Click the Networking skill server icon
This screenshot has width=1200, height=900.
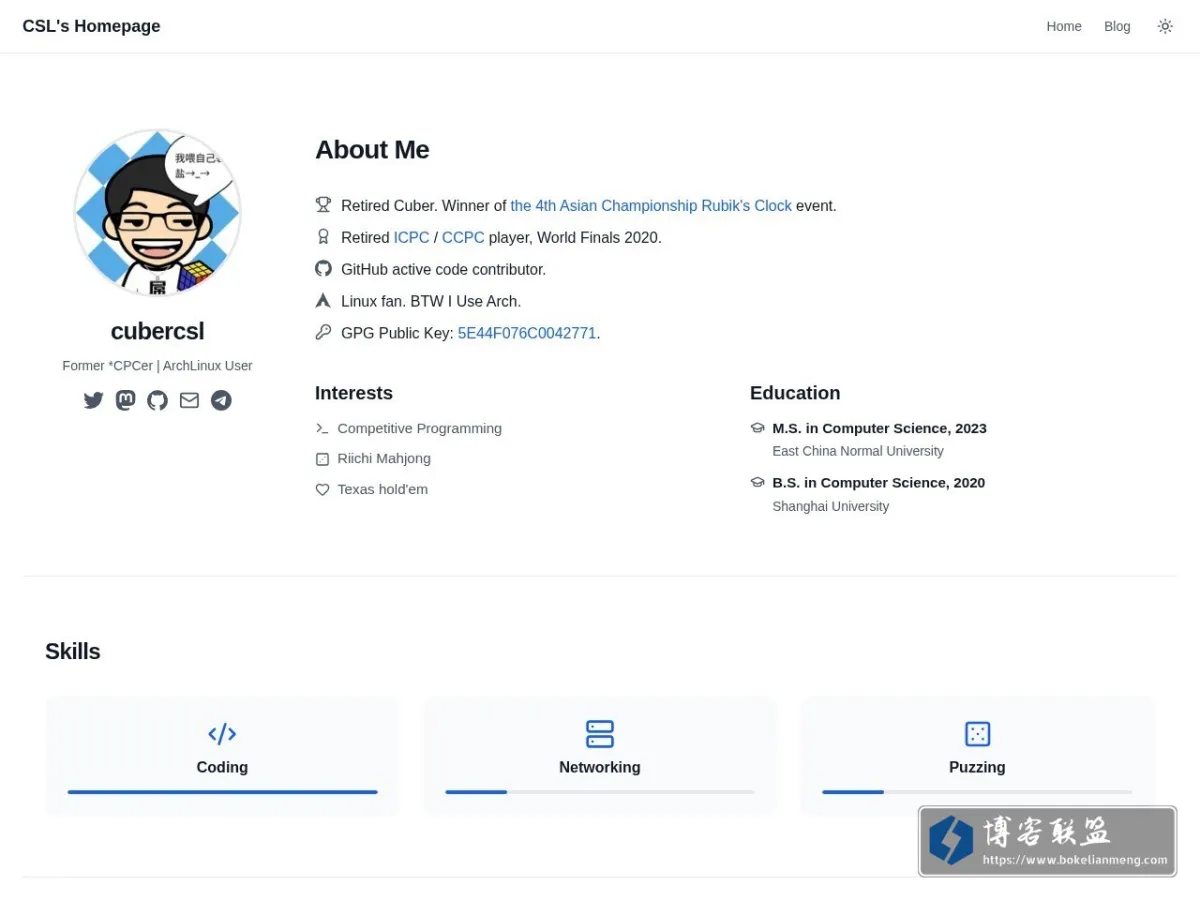pos(600,734)
